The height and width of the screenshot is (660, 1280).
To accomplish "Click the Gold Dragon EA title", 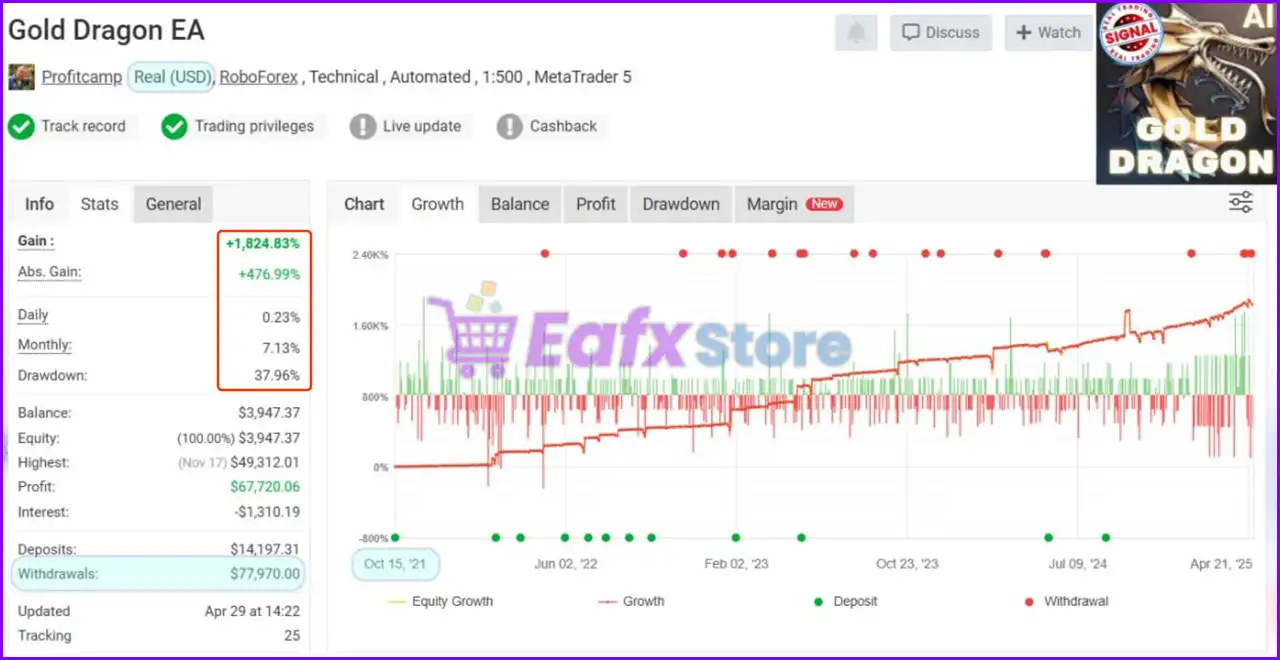I will (106, 30).
